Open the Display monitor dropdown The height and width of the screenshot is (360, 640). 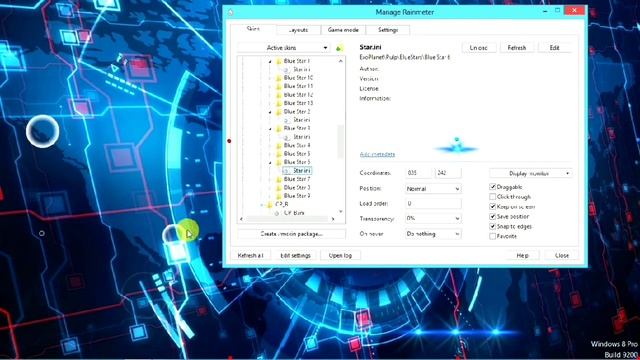tap(531, 173)
